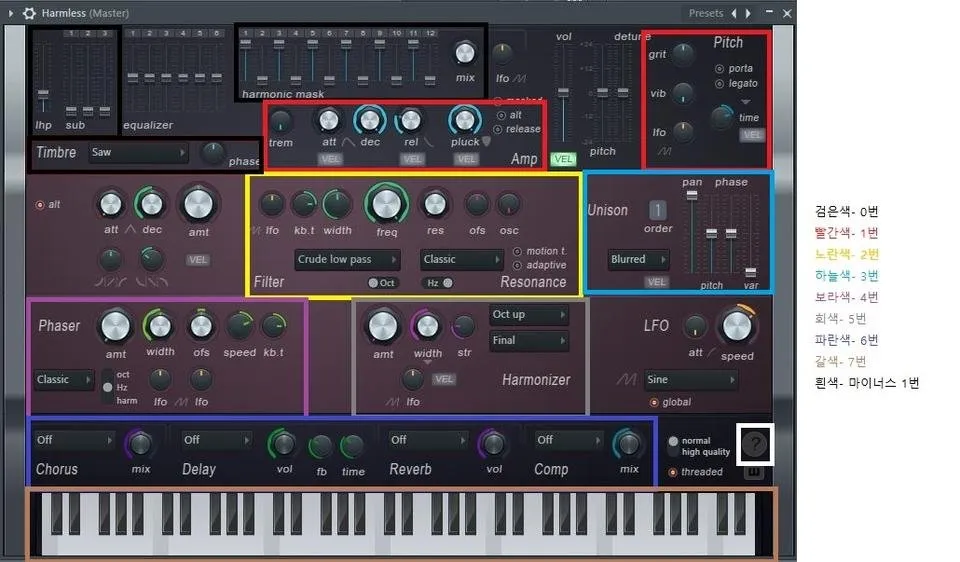Screen dimensions: 960x562
Task: Open the Chorus Off dropdown
Action: pyautogui.click(x=73, y=440)
